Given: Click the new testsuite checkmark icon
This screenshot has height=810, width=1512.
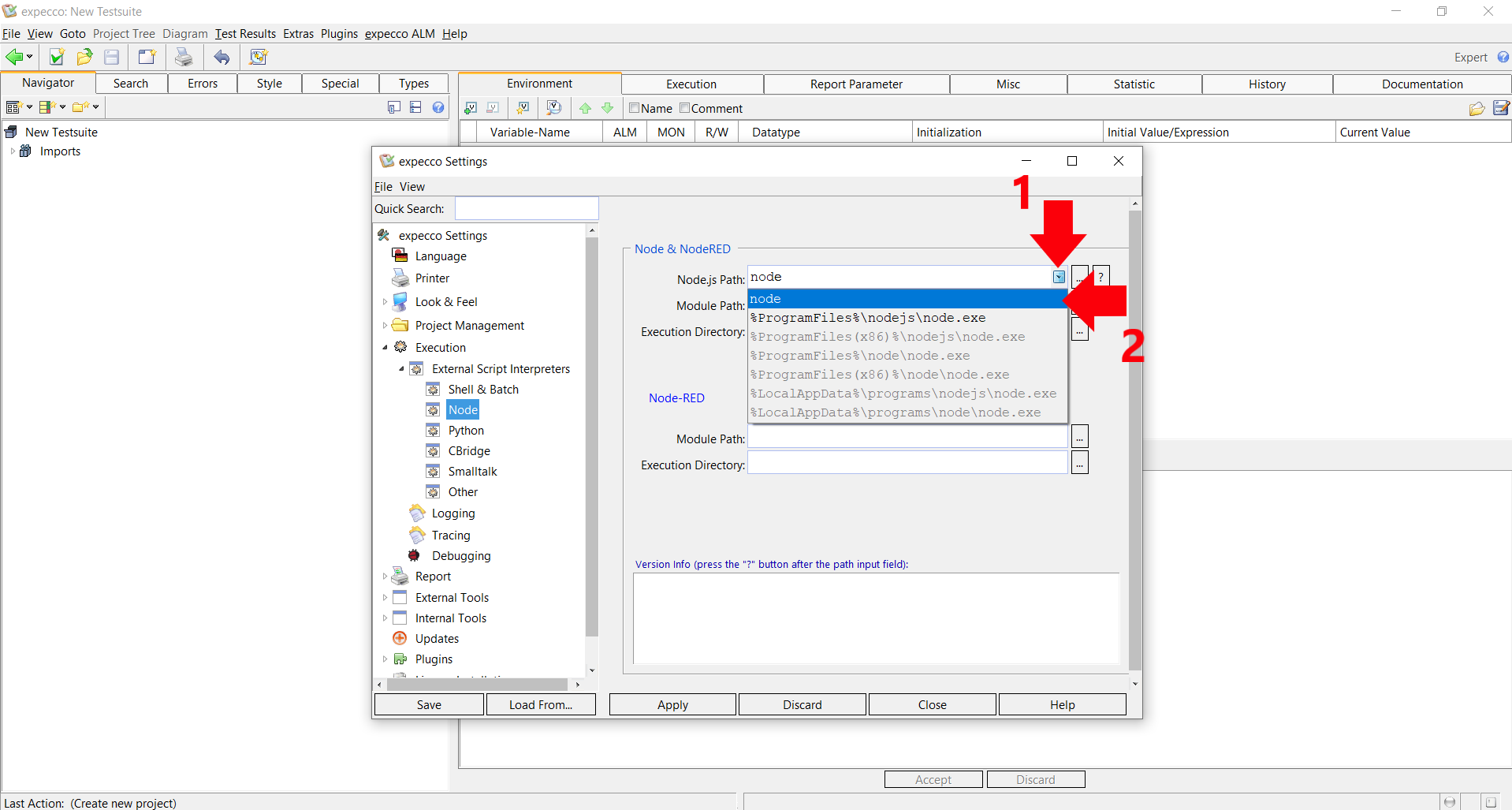Looking at the screenshot, I should [56, 57].
